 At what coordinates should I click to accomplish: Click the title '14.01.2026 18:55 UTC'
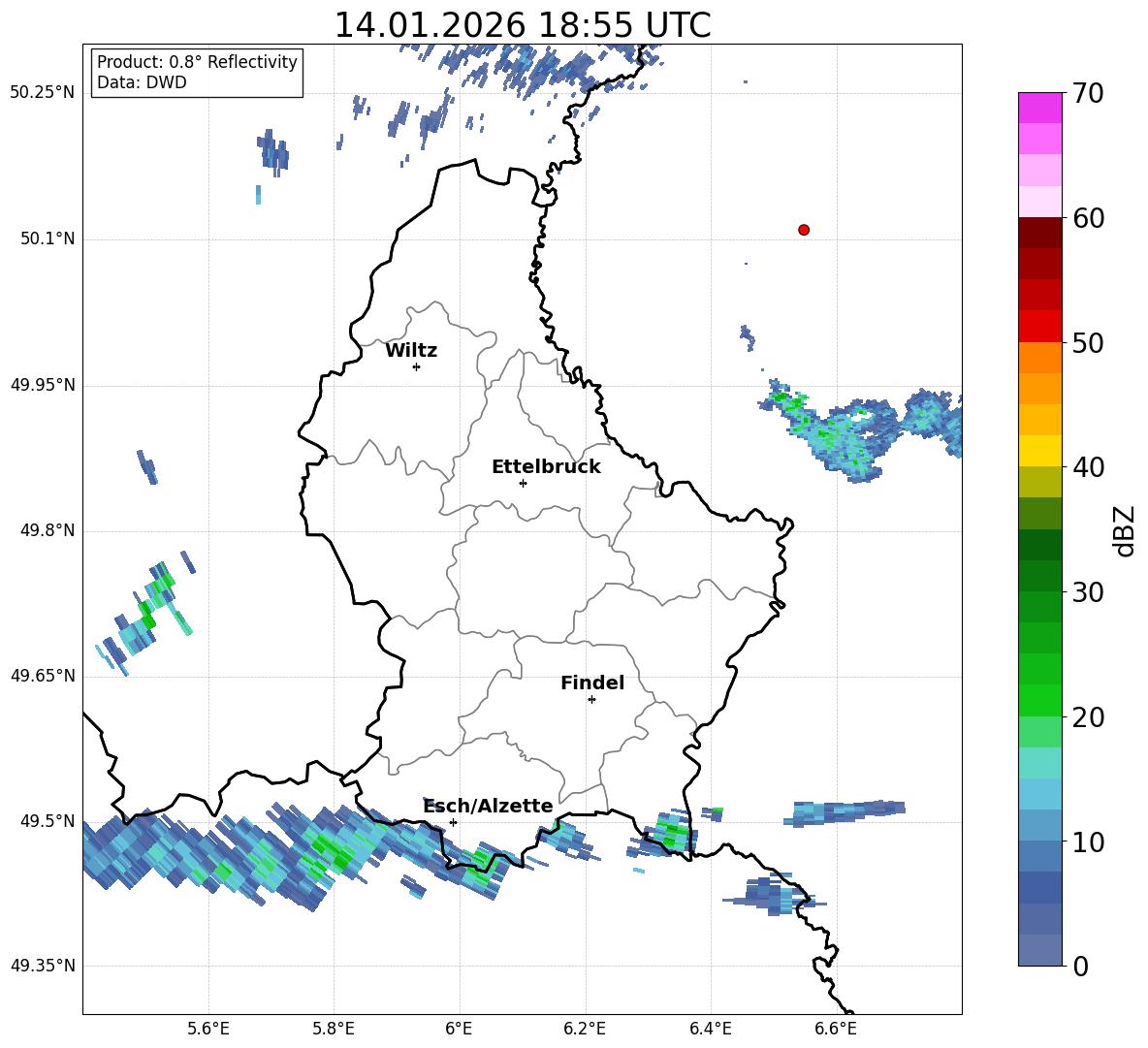click(x=522, y=25)
